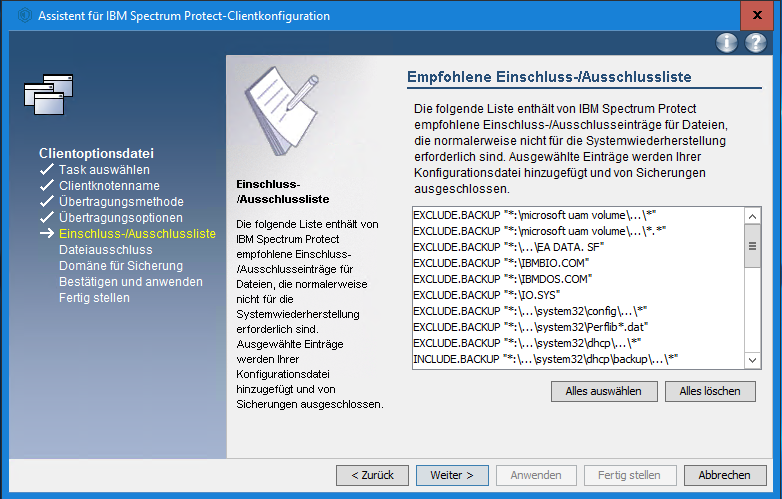The image size is (782, 499).
Task: Select the INCLUDE.BACKUP dhcp backup entry
Action: 545,358
